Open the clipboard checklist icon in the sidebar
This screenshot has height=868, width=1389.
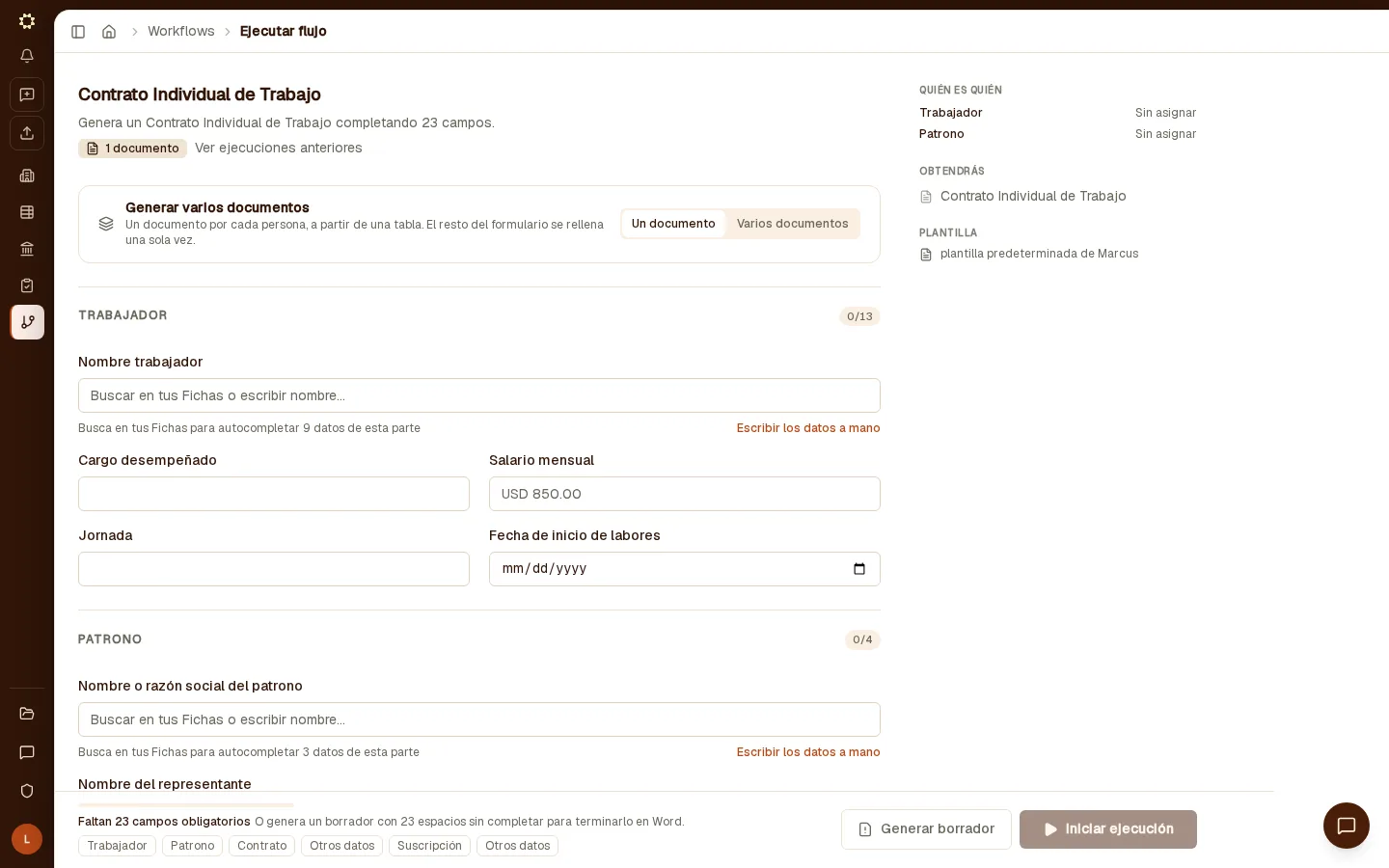coord(27,285)
